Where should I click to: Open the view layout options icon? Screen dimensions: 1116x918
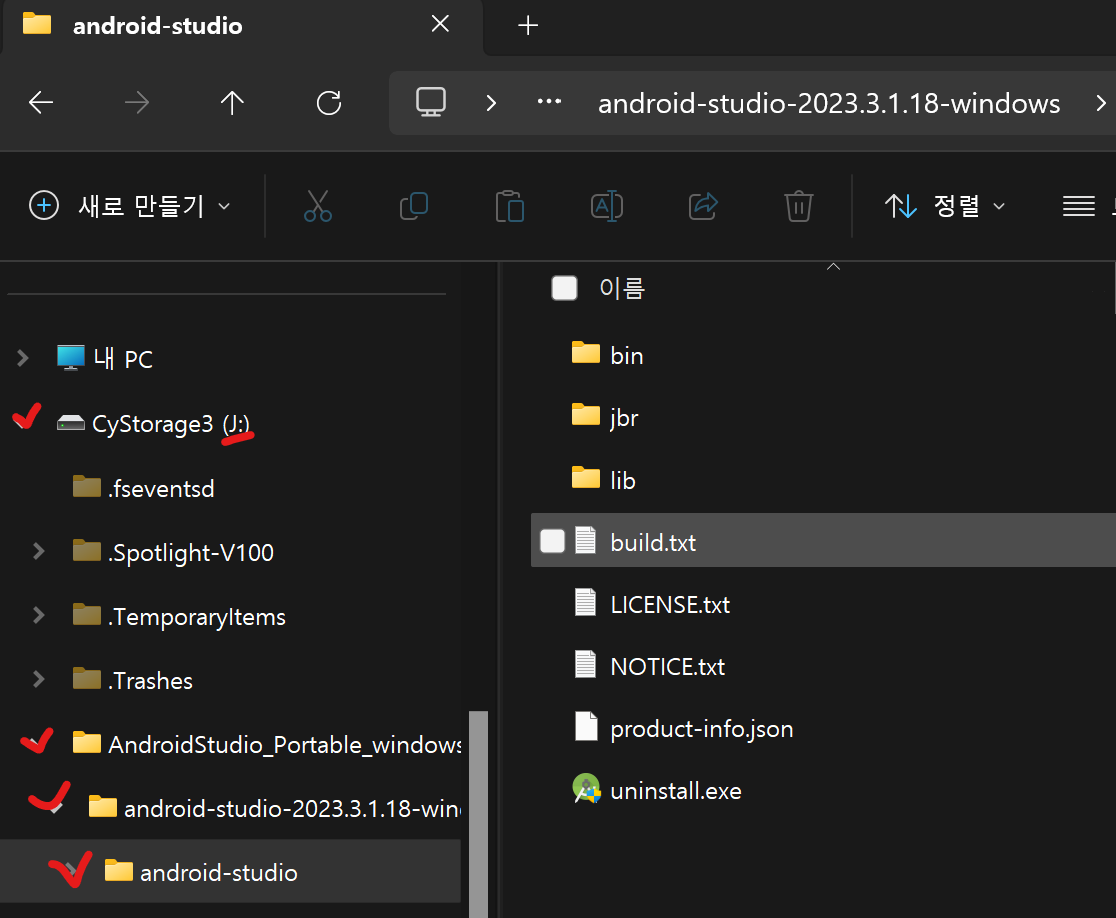(1078, 206)
